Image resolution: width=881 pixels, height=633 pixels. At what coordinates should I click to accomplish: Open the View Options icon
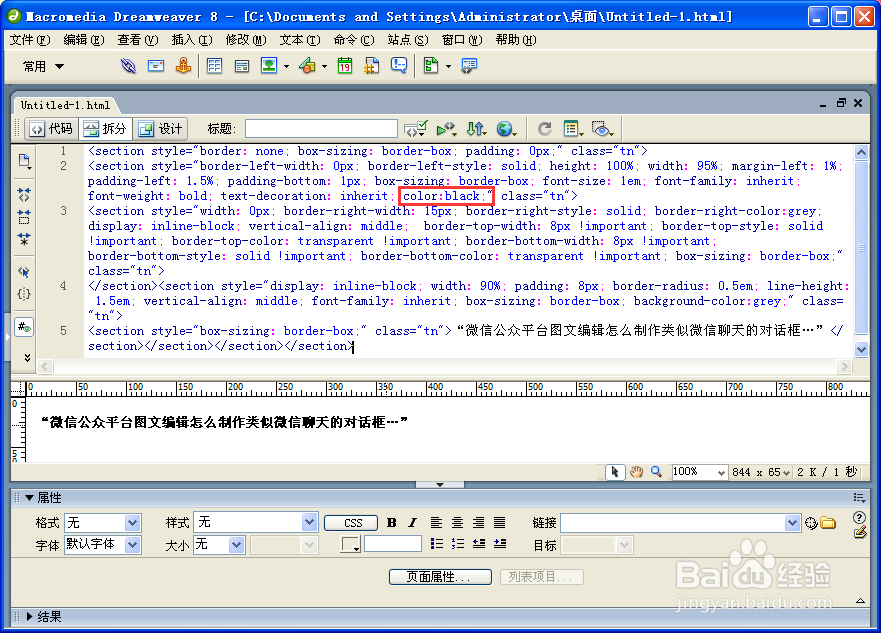point(573,129)
